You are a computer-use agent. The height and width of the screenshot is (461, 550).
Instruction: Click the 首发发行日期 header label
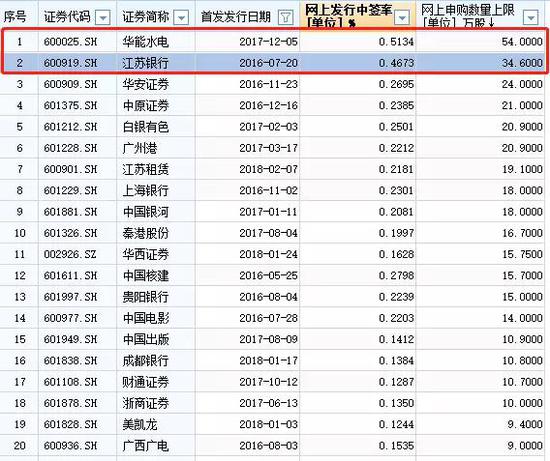236,17
